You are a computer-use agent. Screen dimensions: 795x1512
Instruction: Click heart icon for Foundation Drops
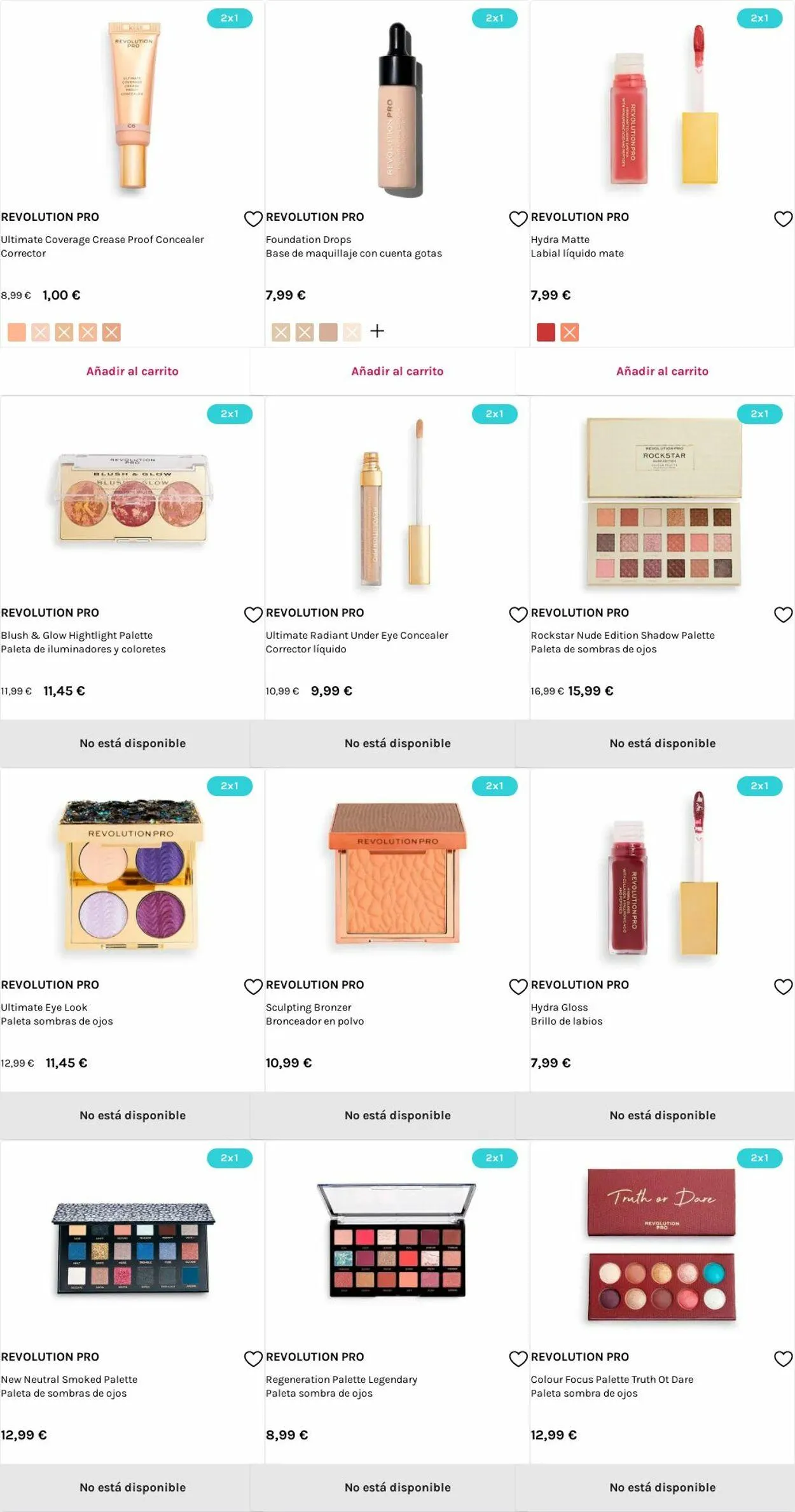(518, 219)
